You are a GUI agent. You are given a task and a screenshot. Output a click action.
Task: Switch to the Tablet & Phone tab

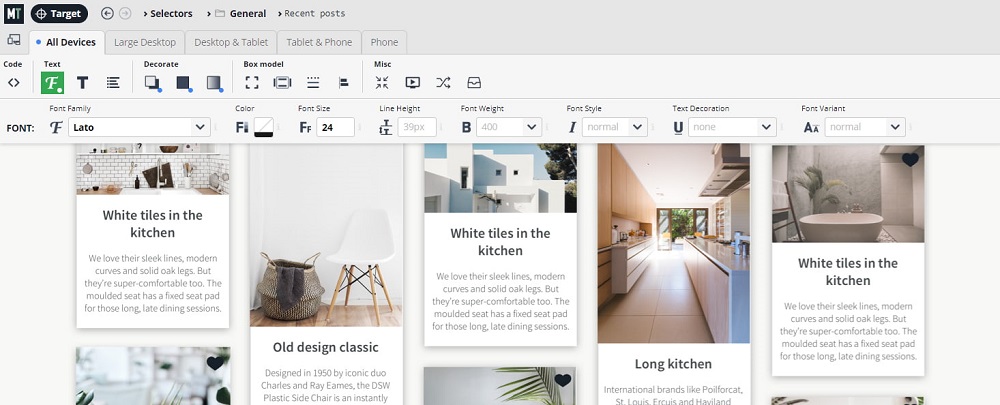[x=319, y=42]
